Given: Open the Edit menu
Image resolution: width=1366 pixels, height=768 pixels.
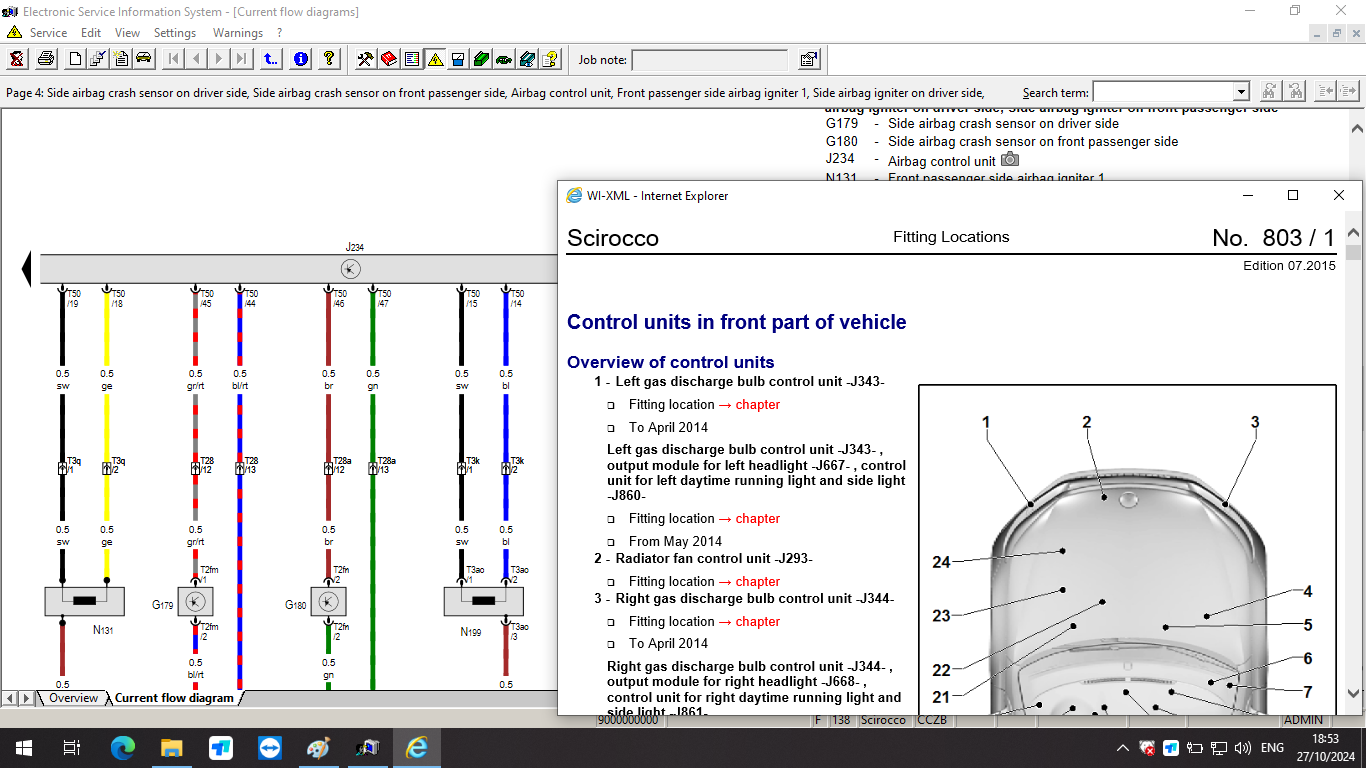Looking at the screenshot, I should pos(91,33).
